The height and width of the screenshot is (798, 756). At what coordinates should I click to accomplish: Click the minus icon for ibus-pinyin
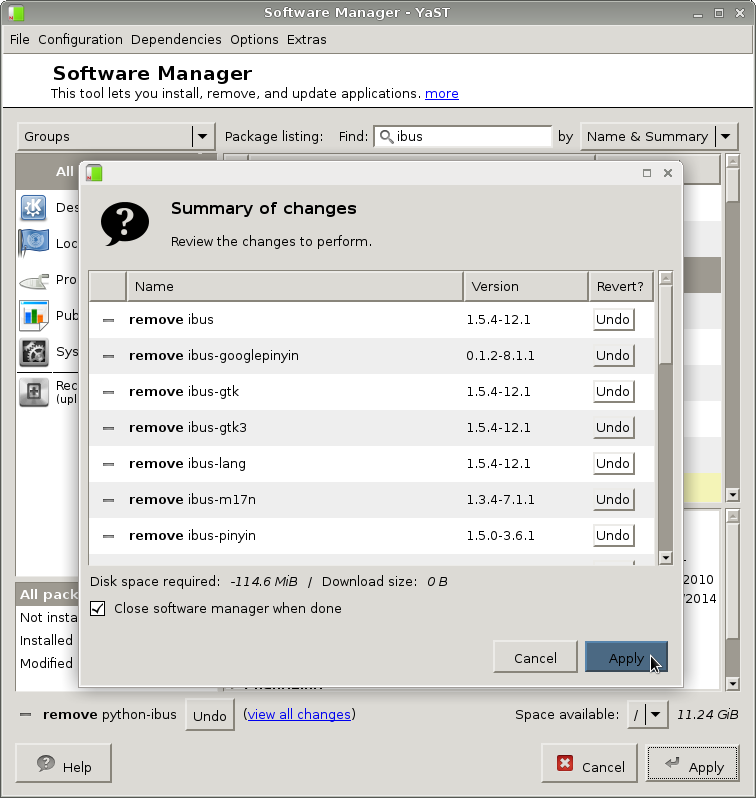(108, 536)
